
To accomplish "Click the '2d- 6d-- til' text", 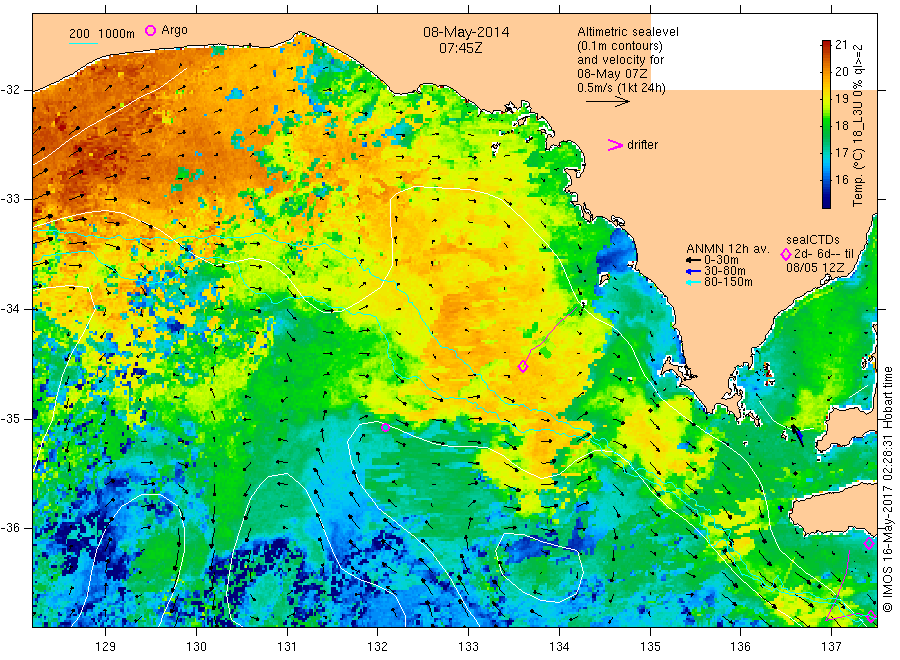I will click(824, 254).
